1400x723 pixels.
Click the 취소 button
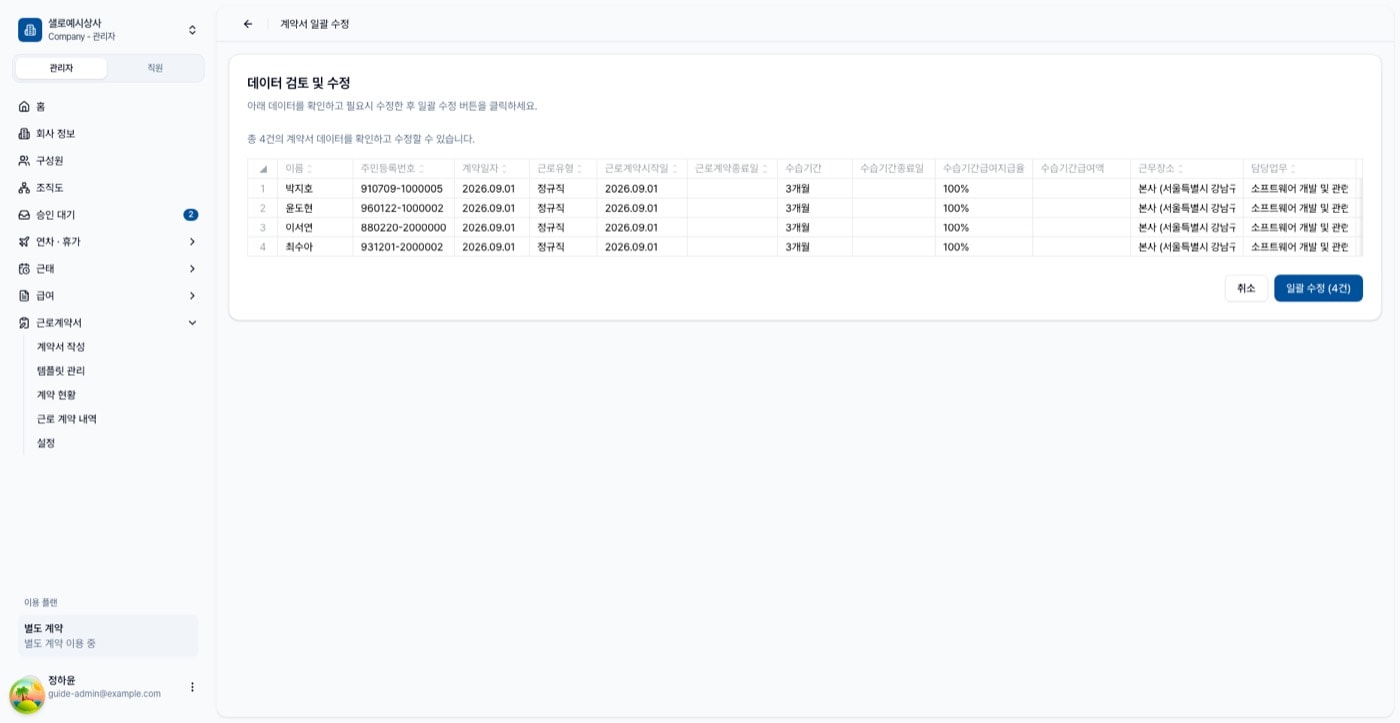[1246, 288]
